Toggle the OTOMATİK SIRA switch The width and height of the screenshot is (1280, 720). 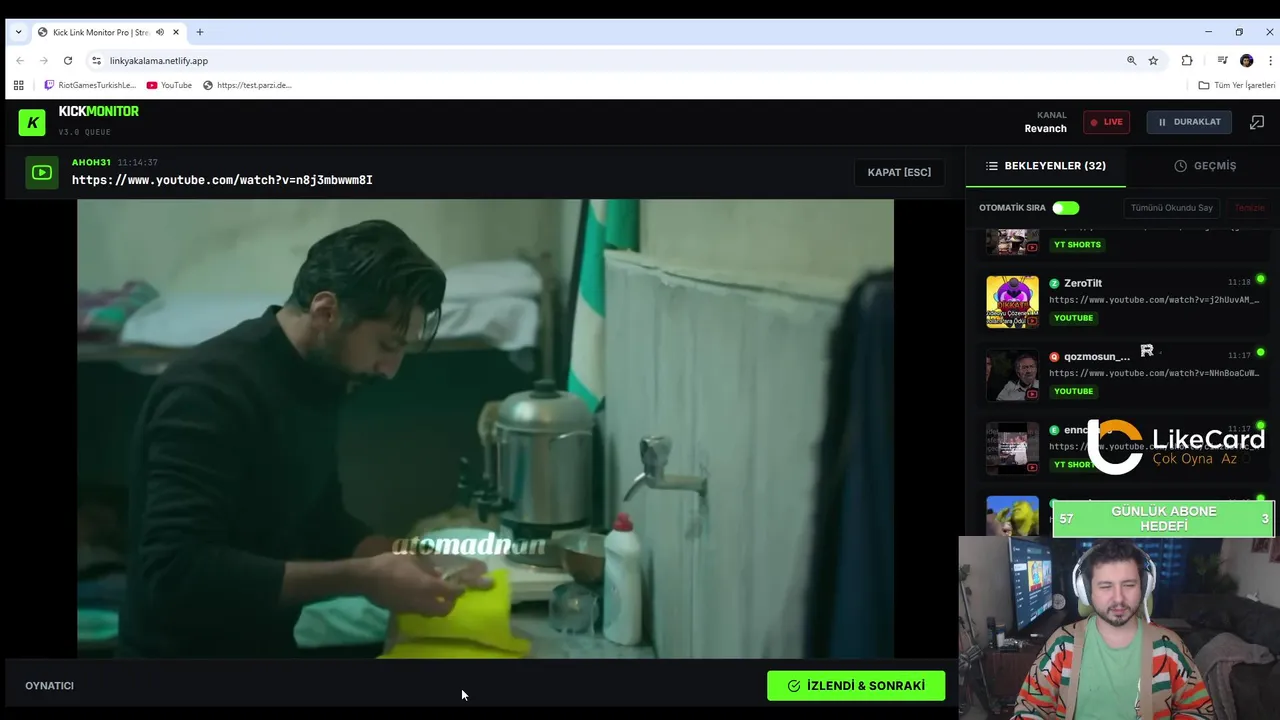[1065, 208]
